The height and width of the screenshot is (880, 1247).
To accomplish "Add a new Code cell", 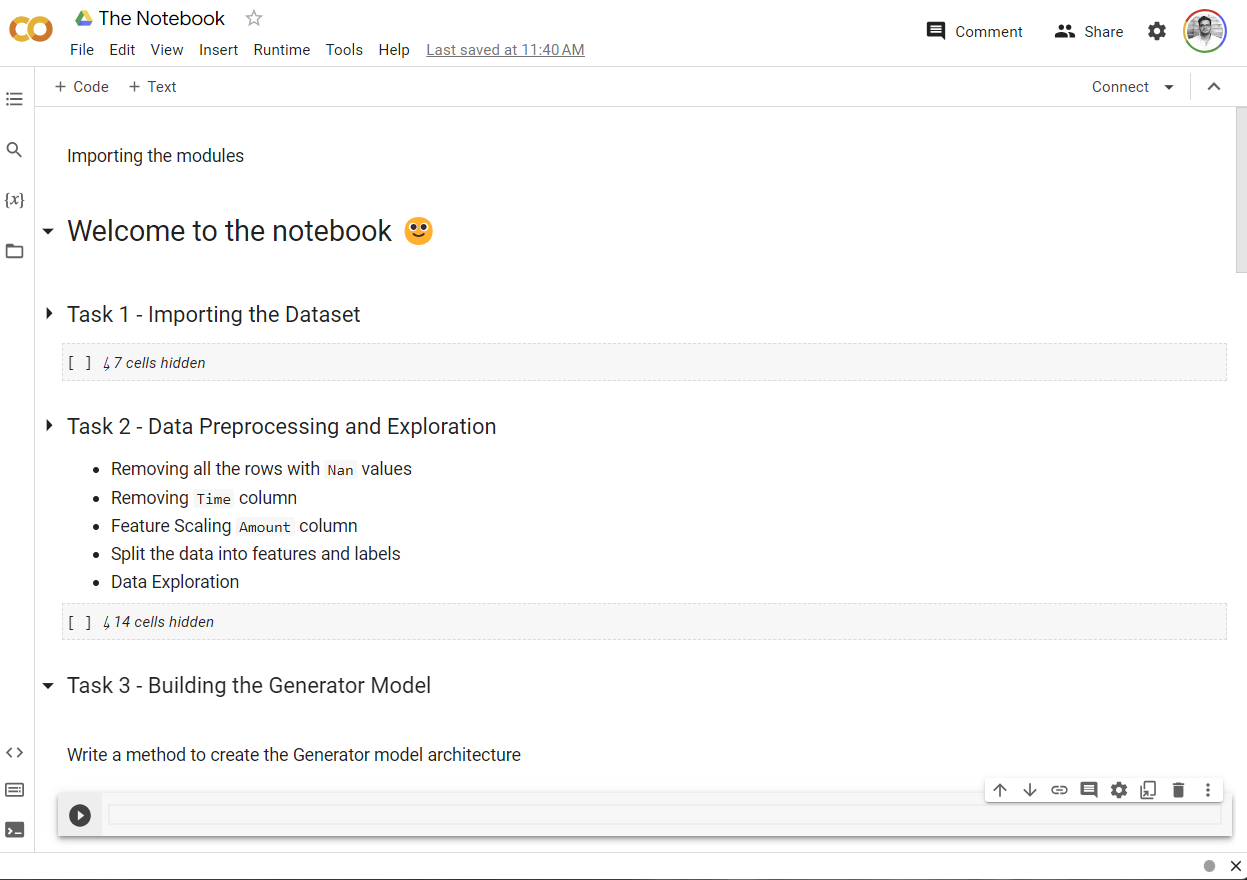I will point(81,87).
